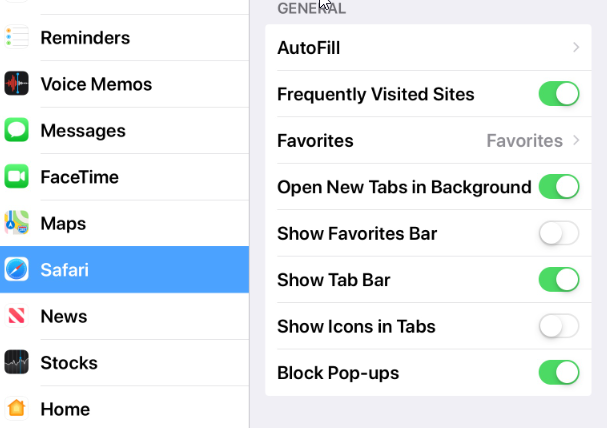Open the Maps icon

click(x=16, y=223)
